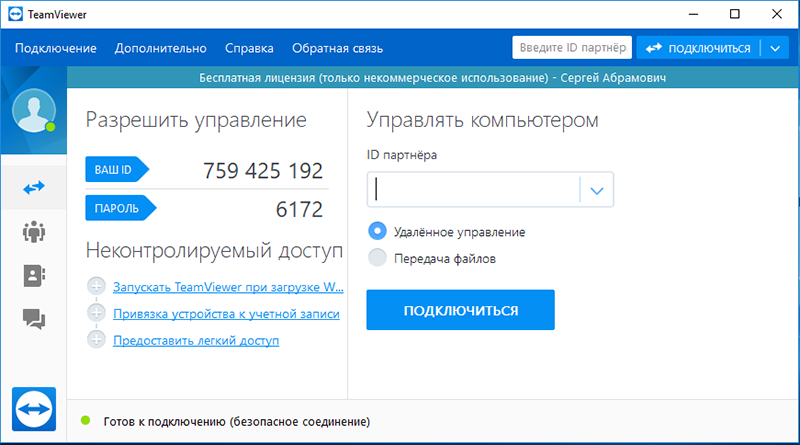Viewport: 800px width, 445px height.
Task: Select the Удалённое управление radio button
Action: (378, 231)
